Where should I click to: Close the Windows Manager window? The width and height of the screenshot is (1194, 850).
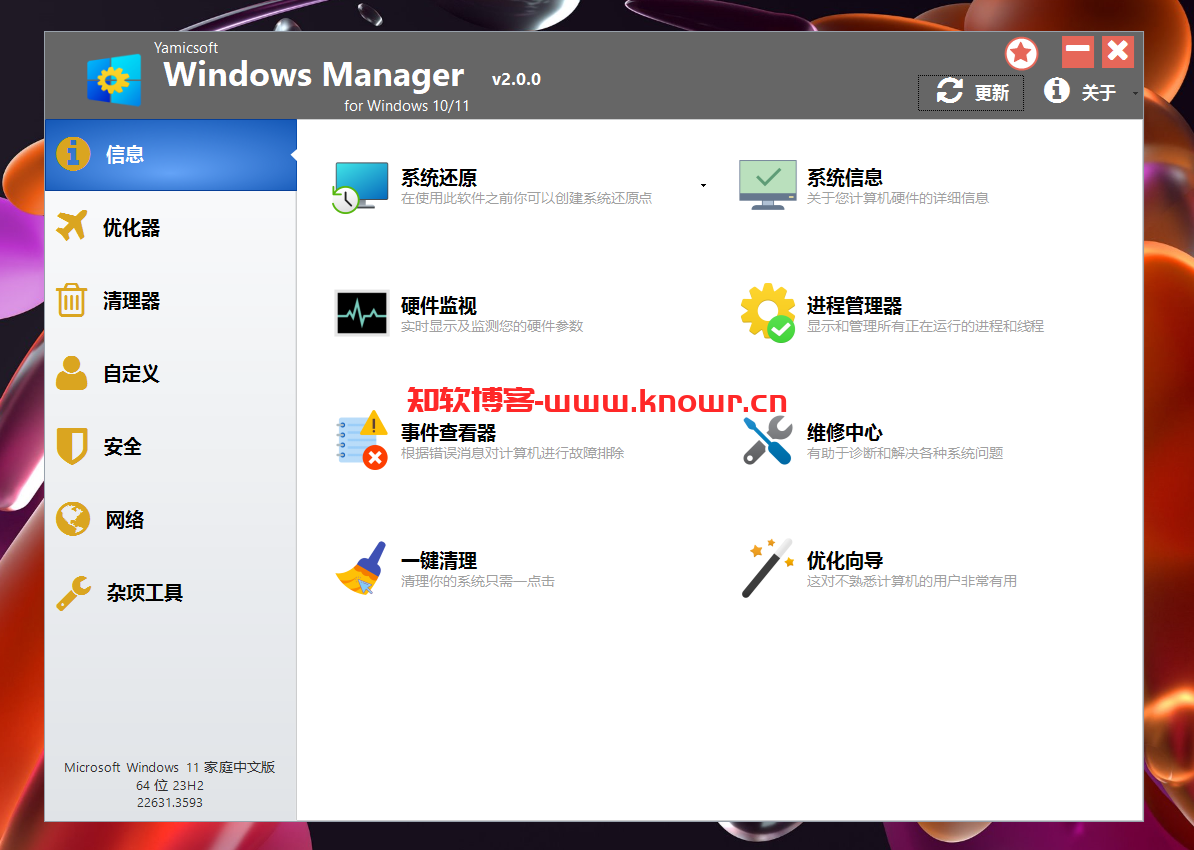coord(1118,52)
